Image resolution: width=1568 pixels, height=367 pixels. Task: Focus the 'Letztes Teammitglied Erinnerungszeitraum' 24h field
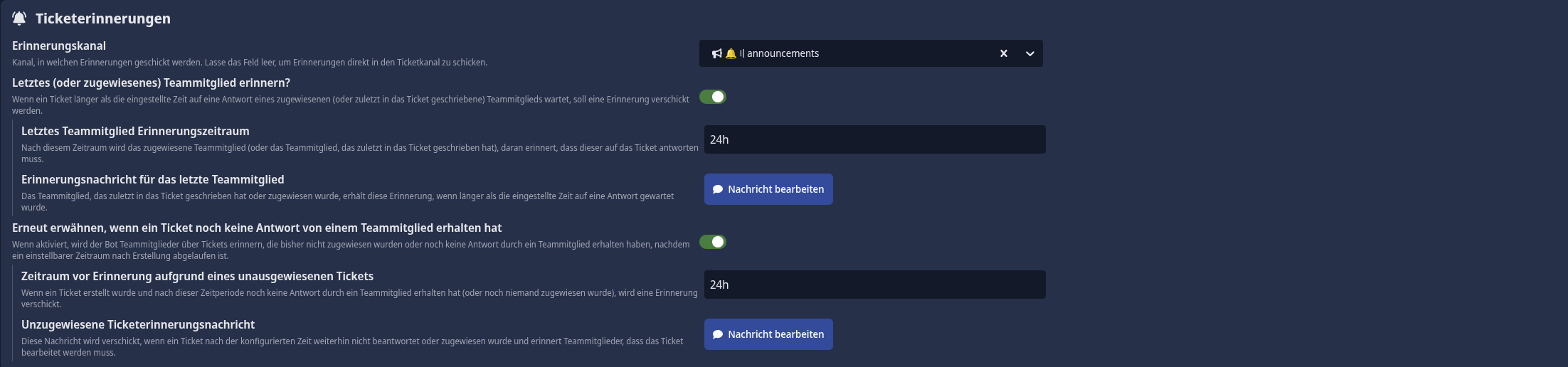[x=874, y=139]
